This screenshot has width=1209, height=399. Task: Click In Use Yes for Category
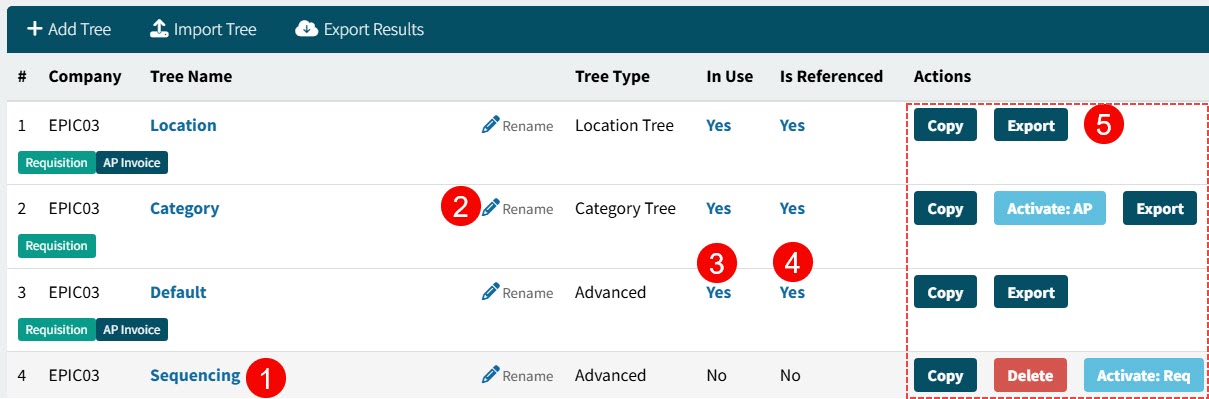tap(718, 208)
